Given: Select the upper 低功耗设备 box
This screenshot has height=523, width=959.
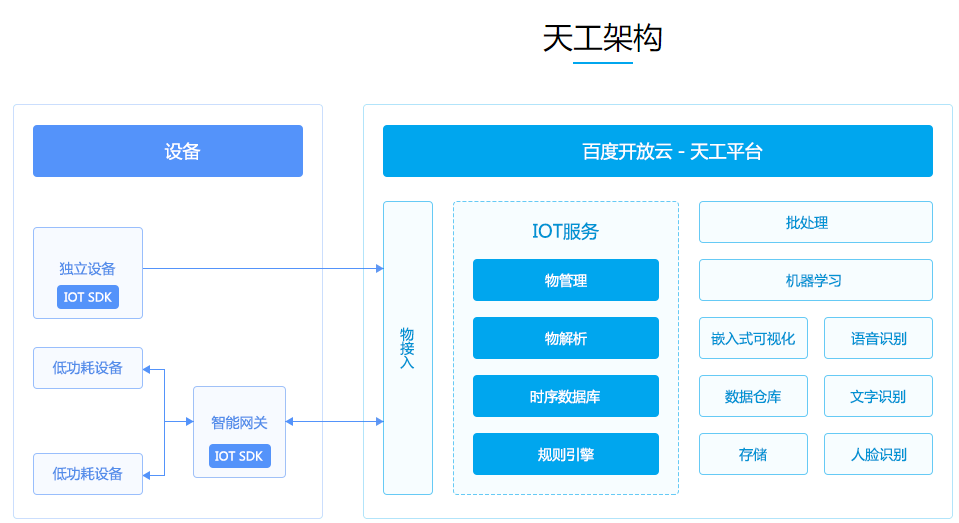Looking at the screenshot, I should tap(88, 368).
